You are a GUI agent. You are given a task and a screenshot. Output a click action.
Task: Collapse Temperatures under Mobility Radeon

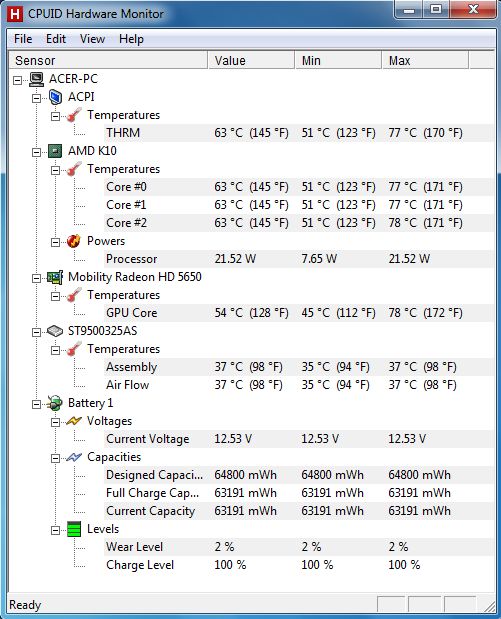pos(55,296)
